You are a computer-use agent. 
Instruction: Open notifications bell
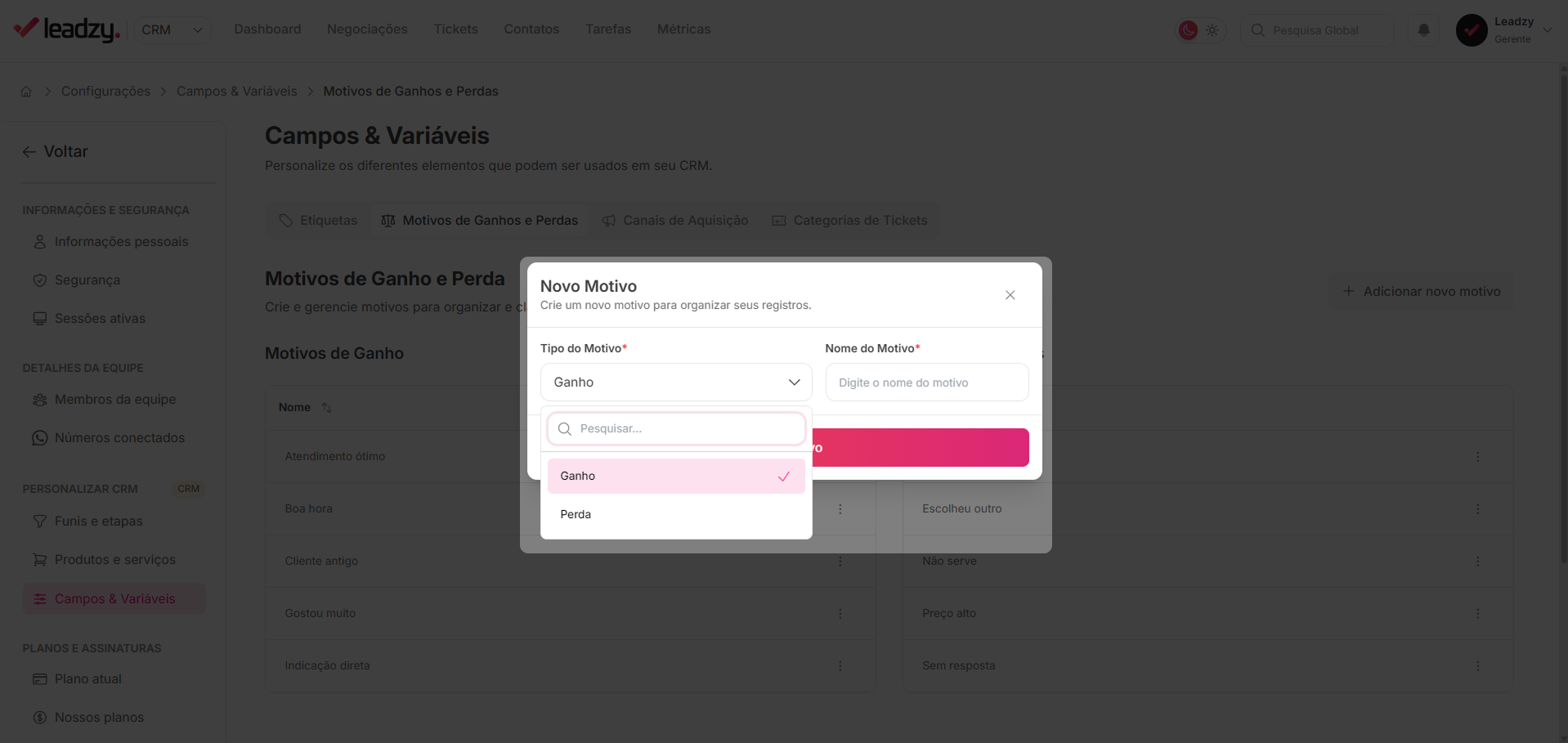1423,30
